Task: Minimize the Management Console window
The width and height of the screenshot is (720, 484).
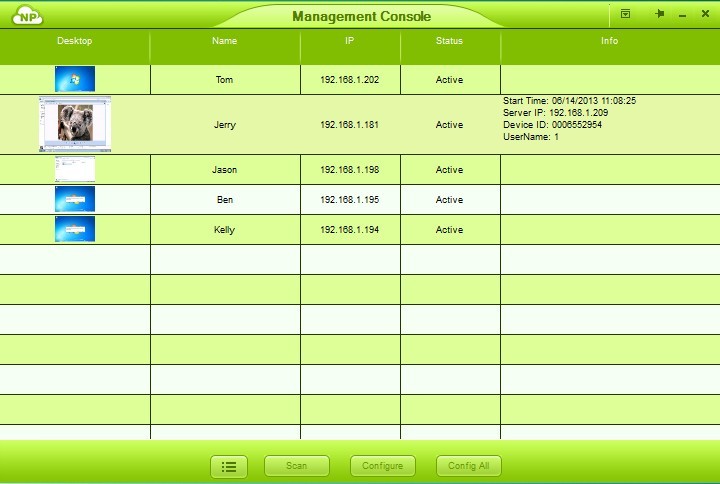Action: pos(682,16)
